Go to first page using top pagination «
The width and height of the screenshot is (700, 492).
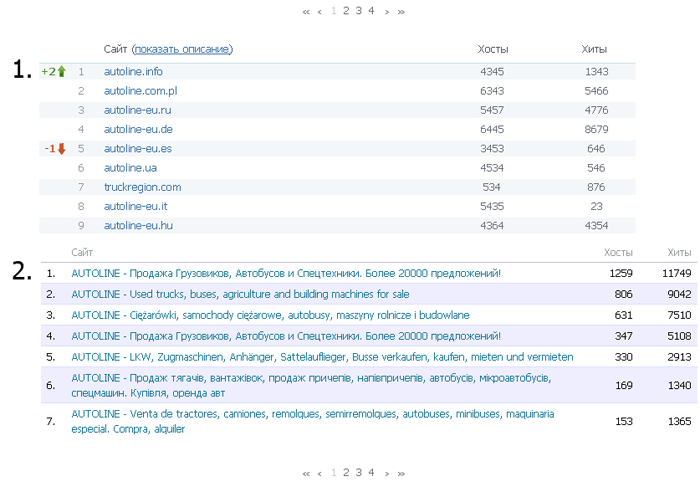tap(306, 11)
